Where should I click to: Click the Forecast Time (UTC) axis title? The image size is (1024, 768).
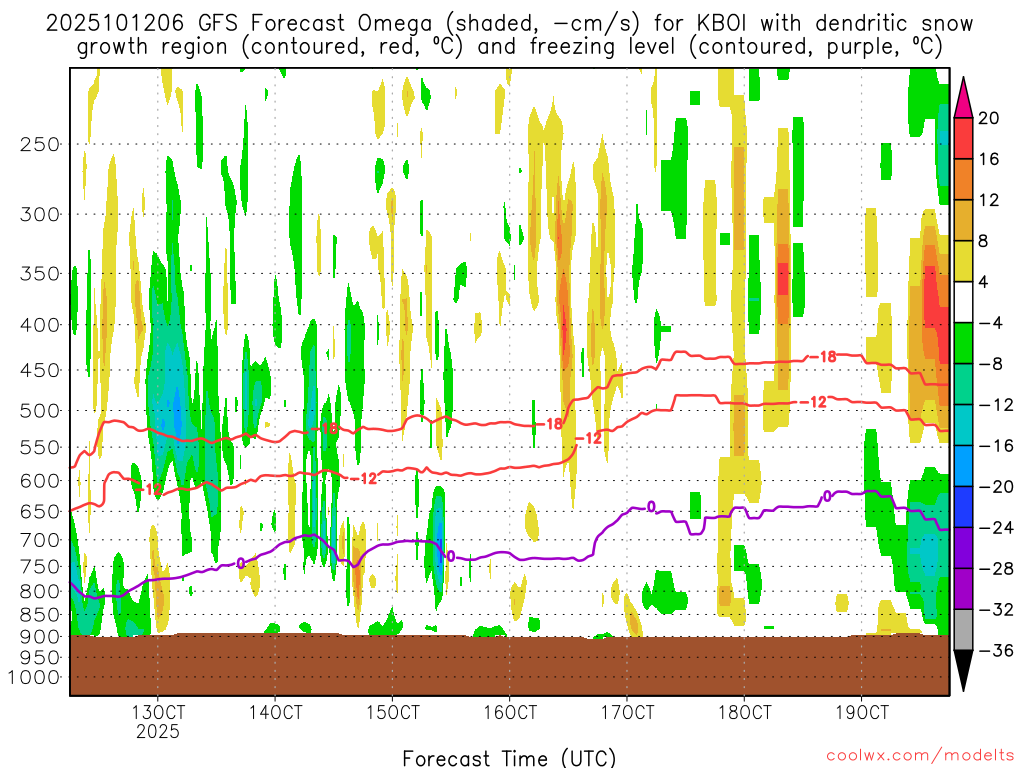509,758
